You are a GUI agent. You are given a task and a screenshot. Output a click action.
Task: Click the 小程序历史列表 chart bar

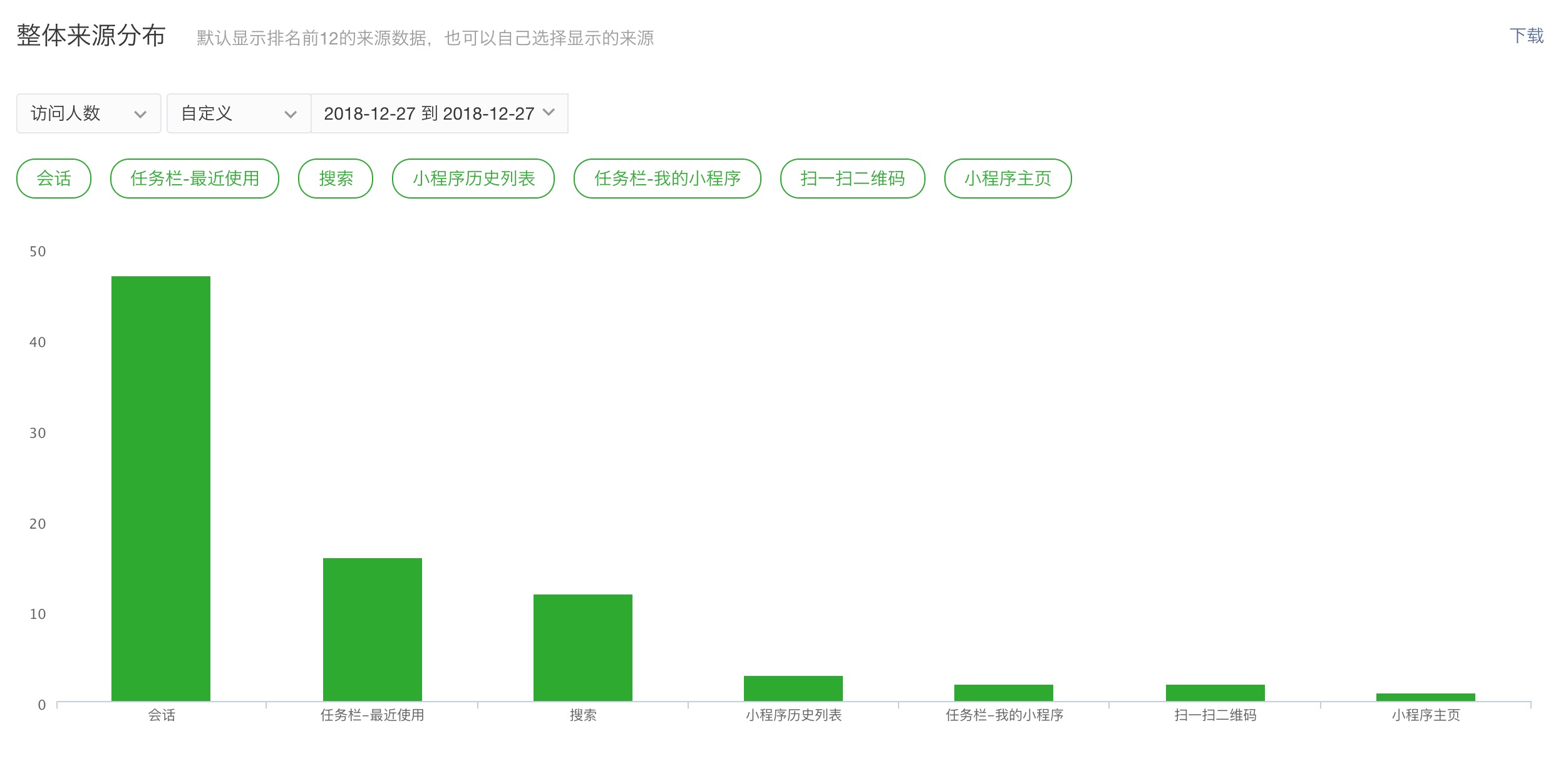[x=793, y=688]
